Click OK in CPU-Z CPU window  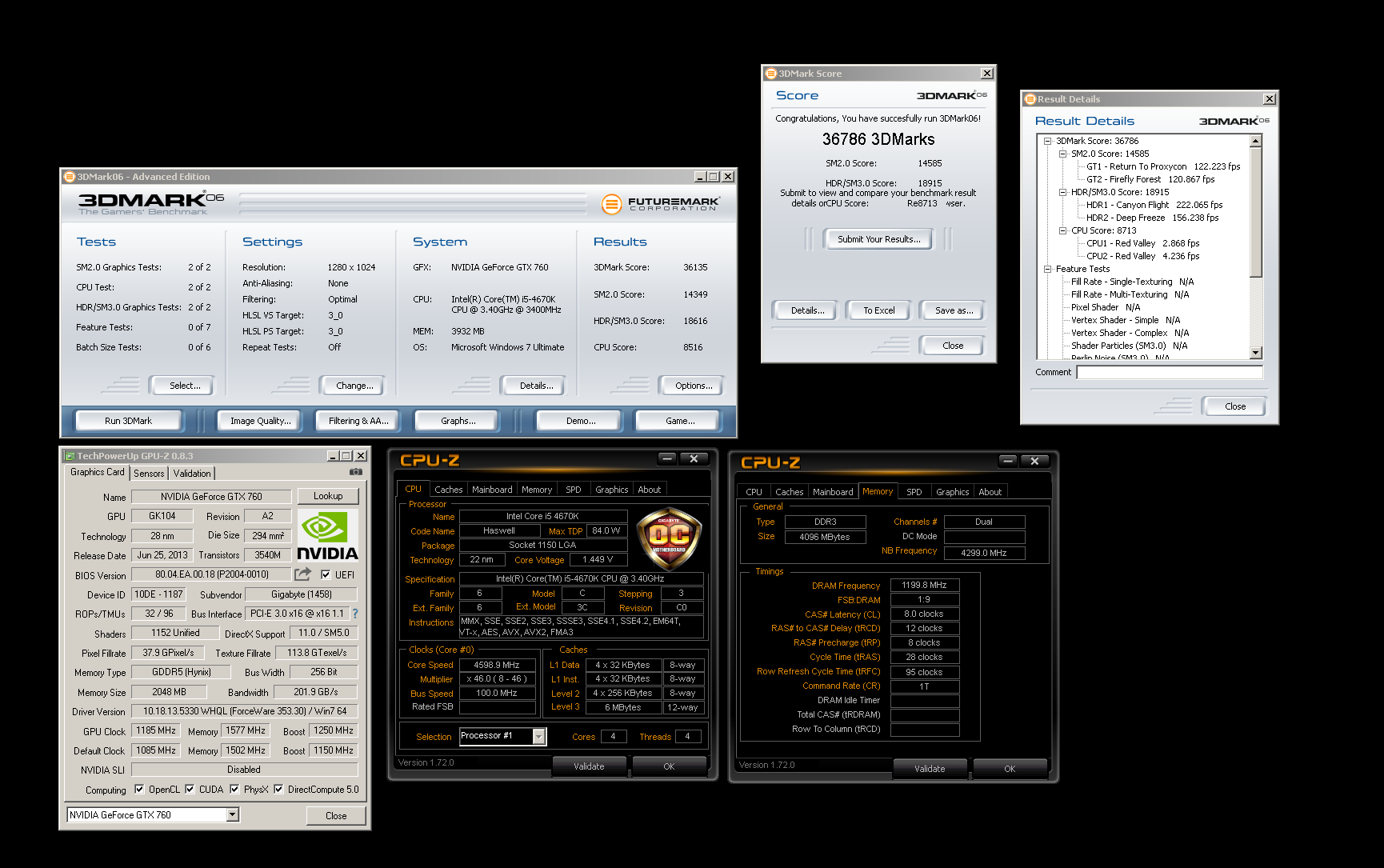669,766
